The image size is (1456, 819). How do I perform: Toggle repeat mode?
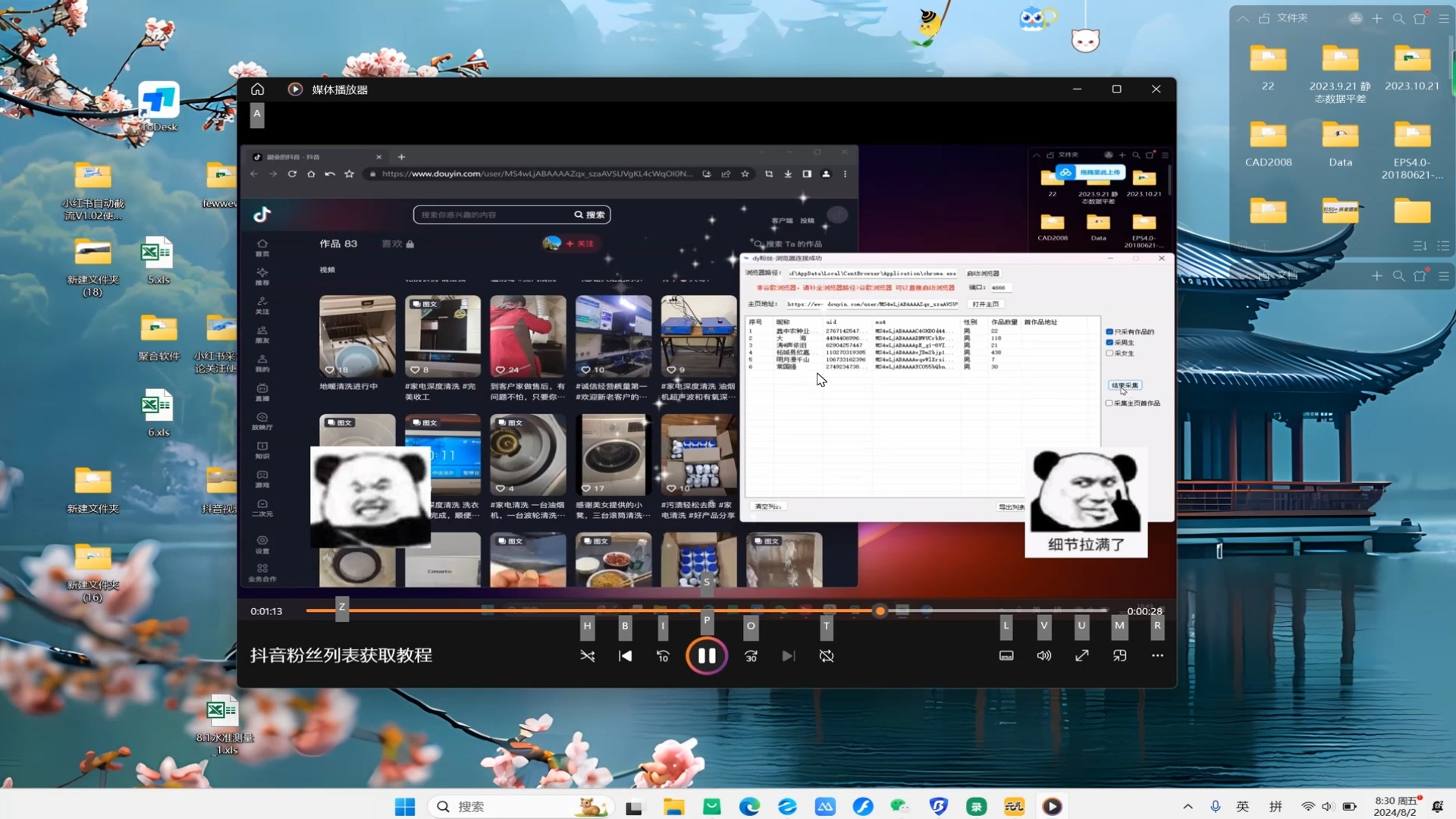pos(827,656)
